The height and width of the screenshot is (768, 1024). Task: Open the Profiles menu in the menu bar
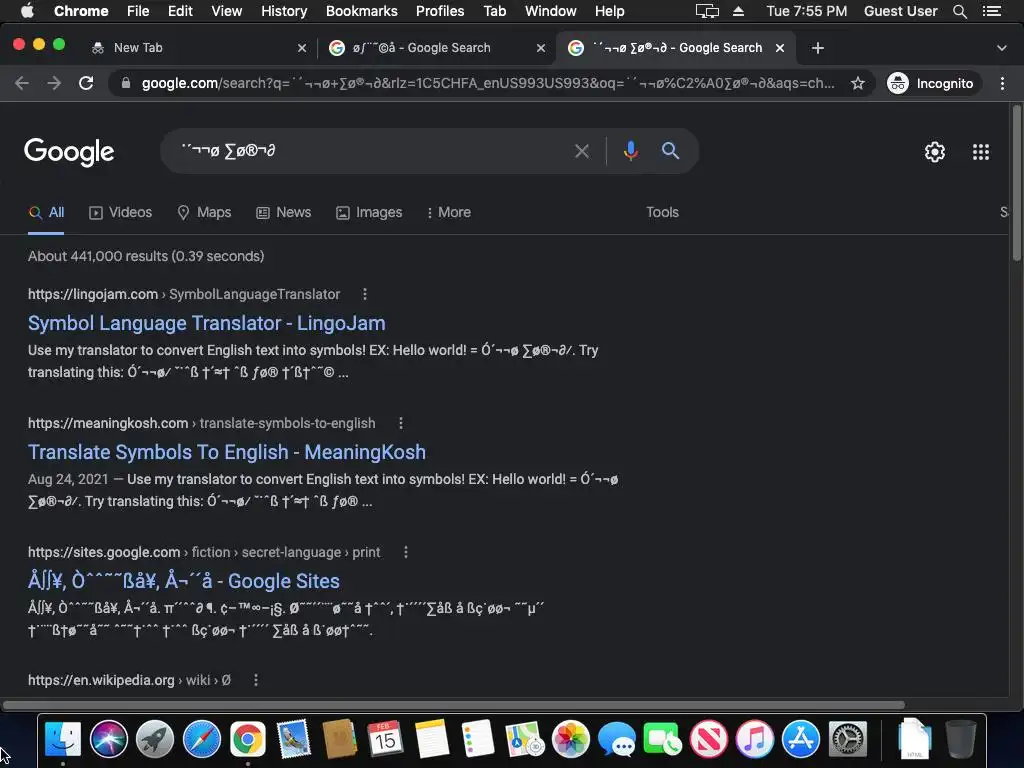coord(440,11)
